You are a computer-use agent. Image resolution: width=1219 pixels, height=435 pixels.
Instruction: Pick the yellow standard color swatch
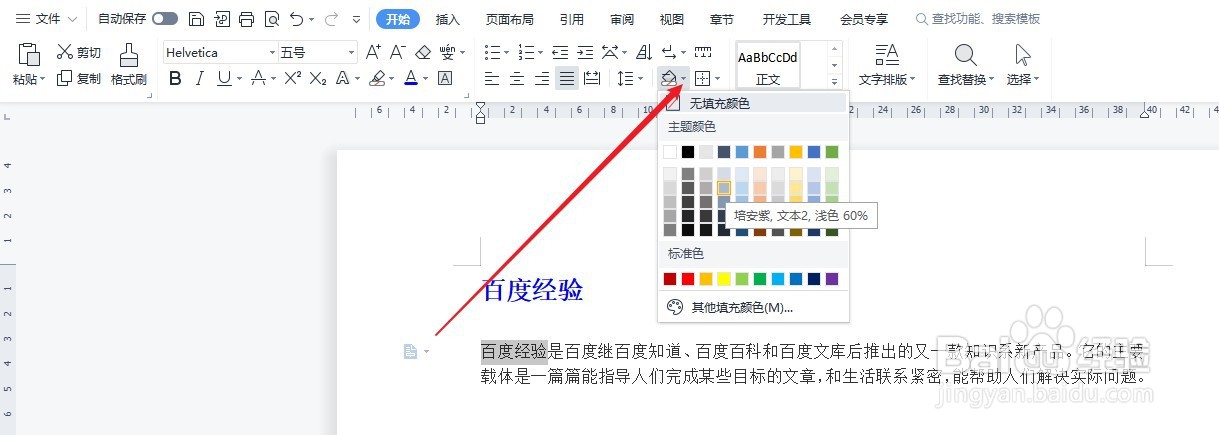pos(724,279)
